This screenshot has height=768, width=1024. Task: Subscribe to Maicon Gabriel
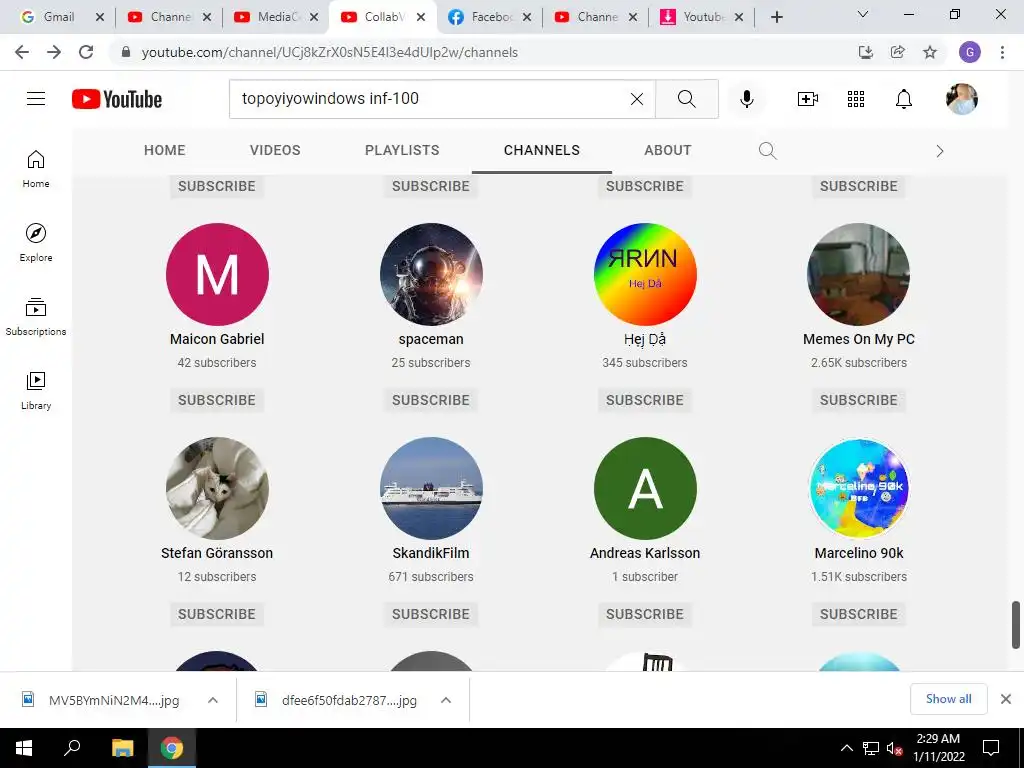click(x=217, y=400)
